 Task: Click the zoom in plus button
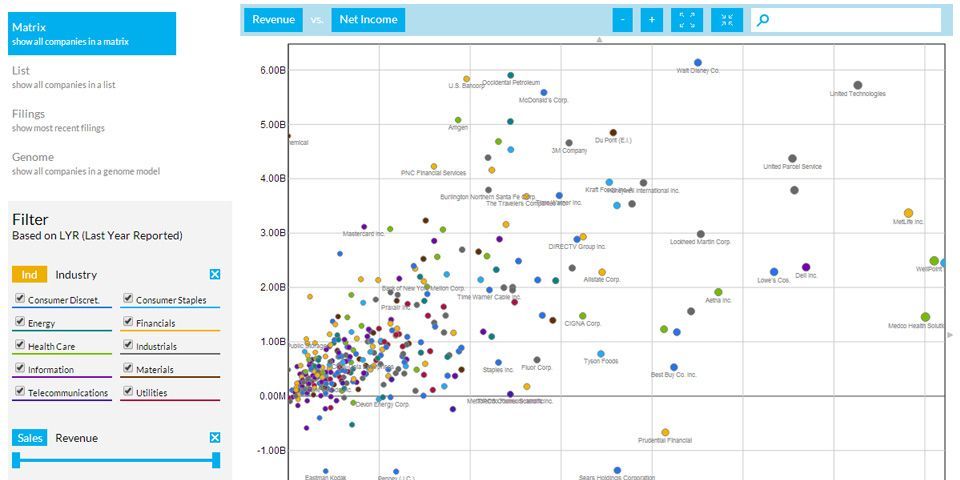(x=651, y=20)
